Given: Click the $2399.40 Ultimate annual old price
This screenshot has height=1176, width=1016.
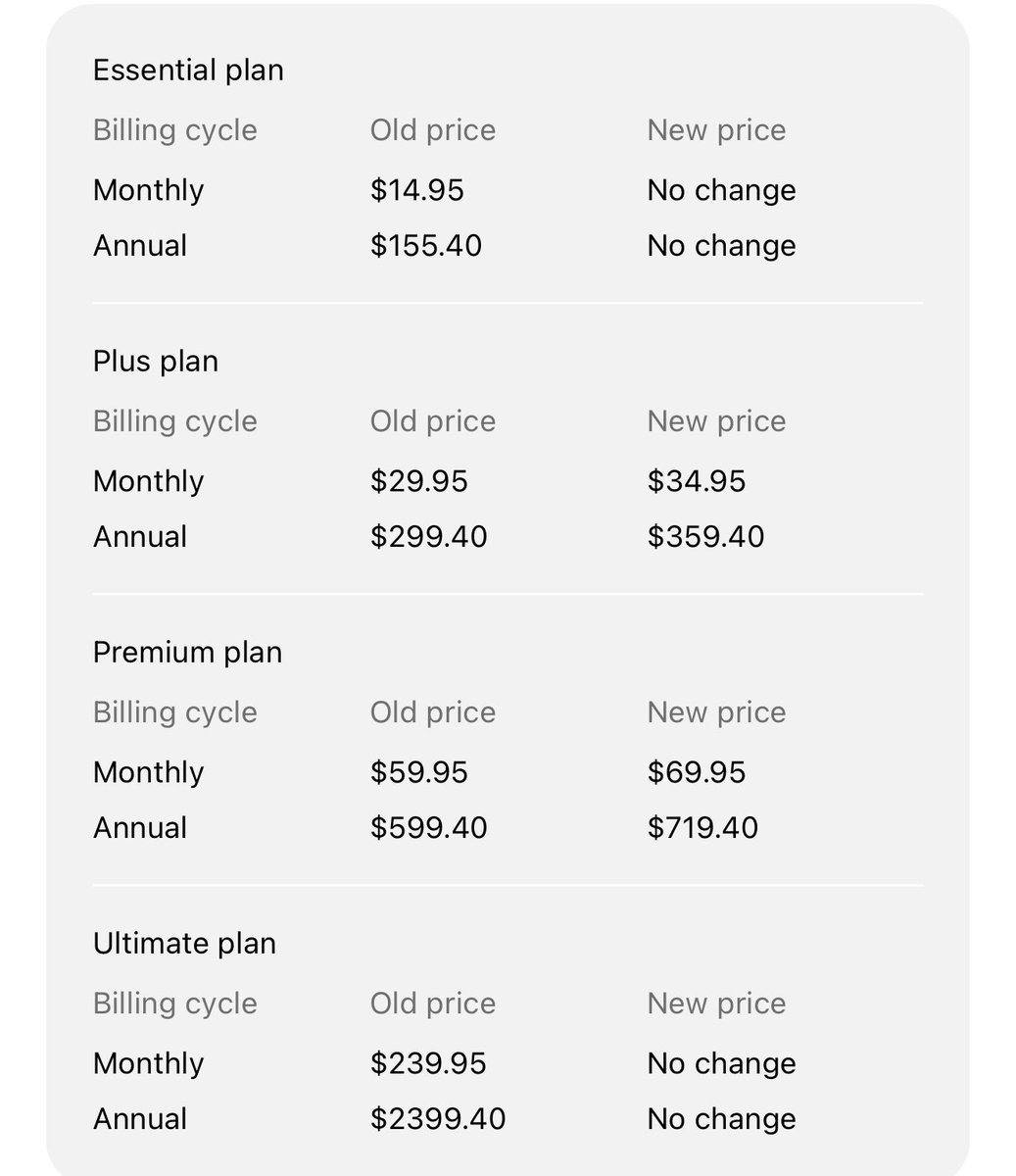Looking at the screenshot, I should pyautogui.click(x=438, y=1118).
